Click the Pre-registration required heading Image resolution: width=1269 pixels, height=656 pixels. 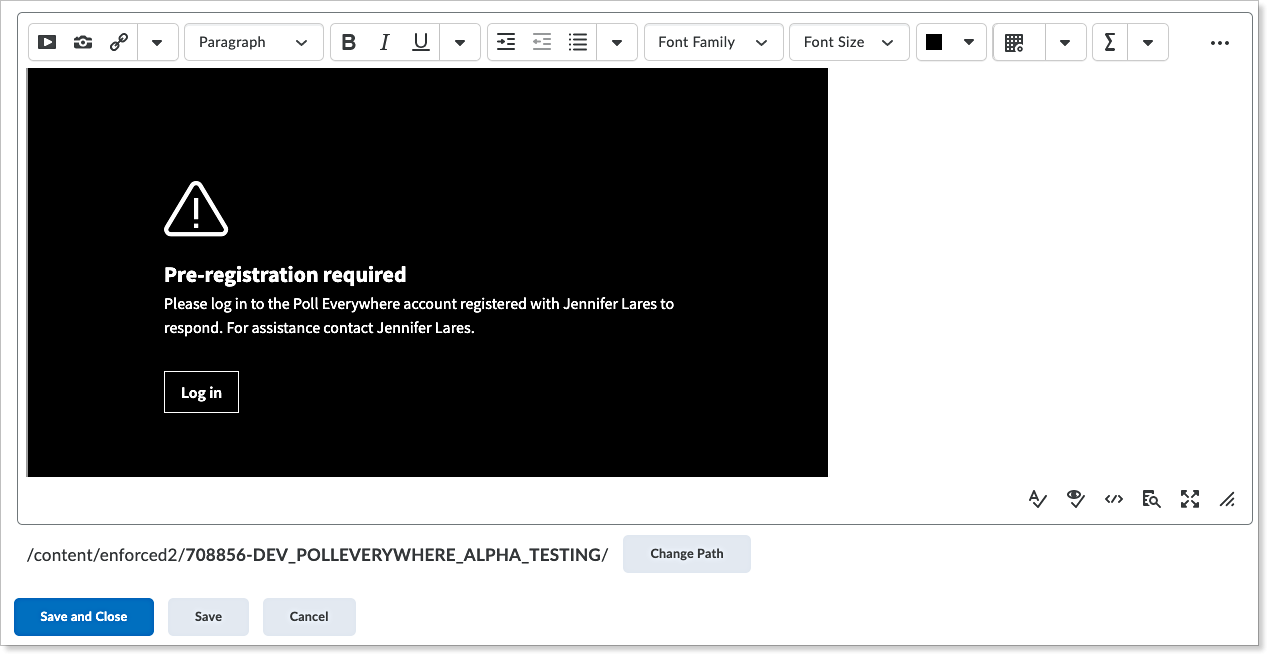point(285,275)
